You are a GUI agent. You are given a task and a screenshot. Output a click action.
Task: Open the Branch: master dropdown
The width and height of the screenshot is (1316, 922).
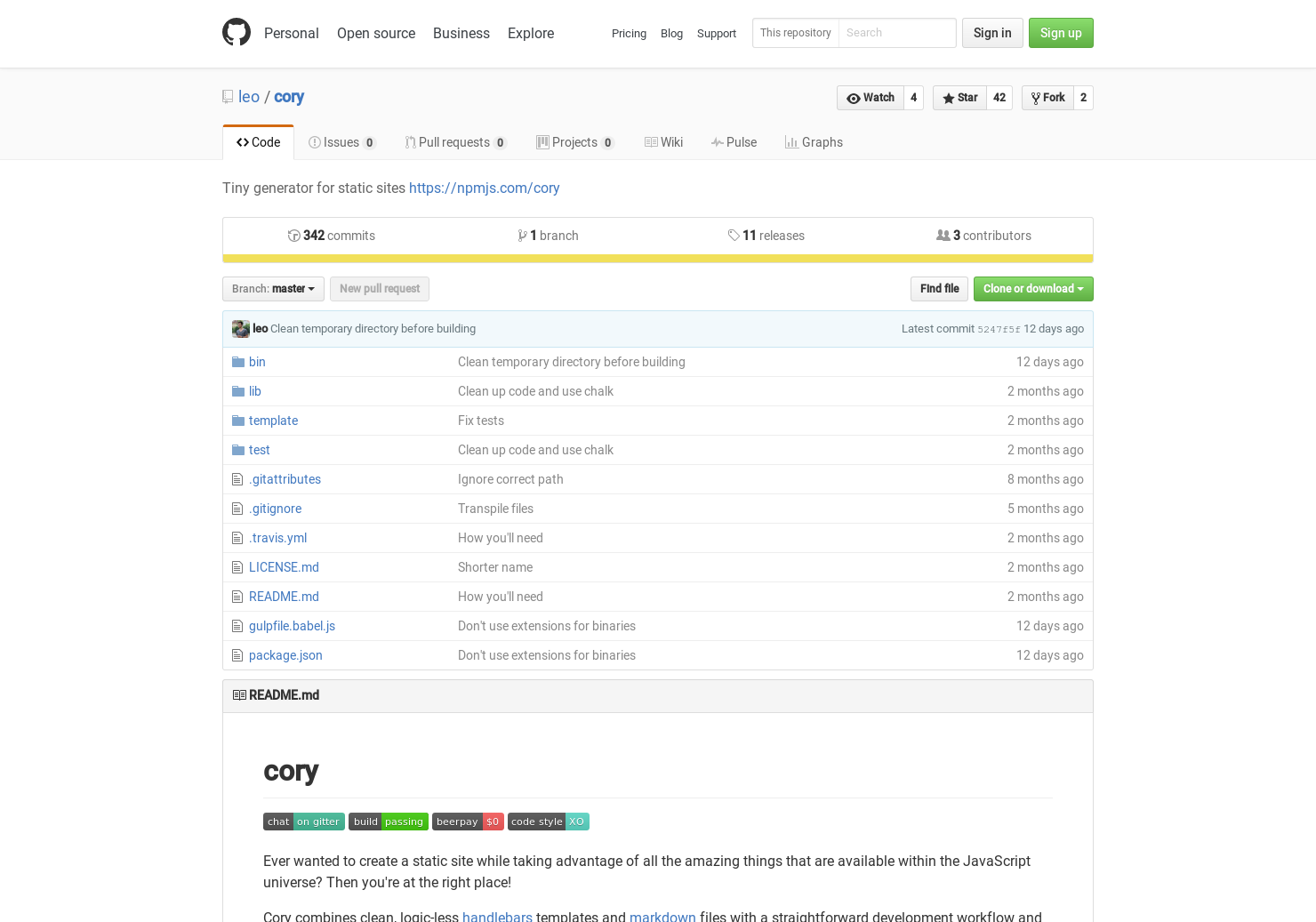tap(273, 289)
